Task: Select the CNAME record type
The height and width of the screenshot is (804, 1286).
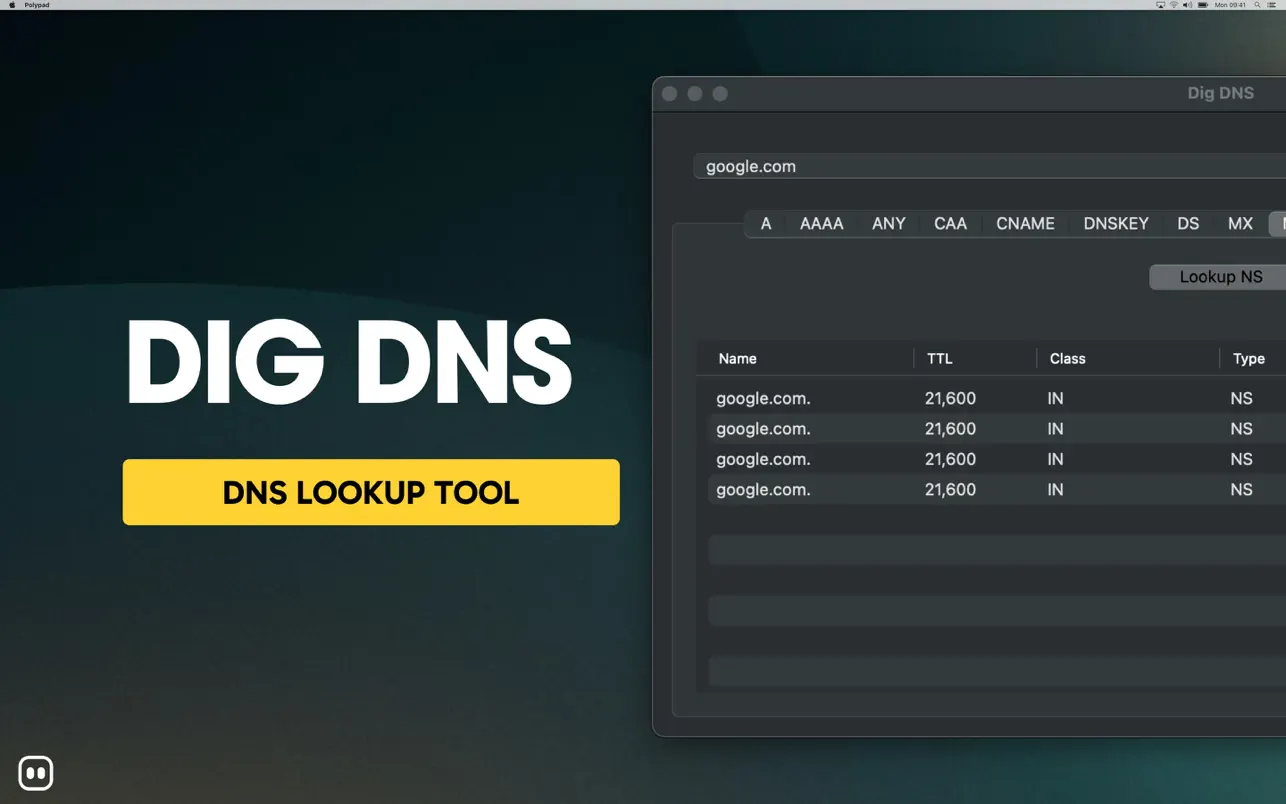Action: [1024, 223]
